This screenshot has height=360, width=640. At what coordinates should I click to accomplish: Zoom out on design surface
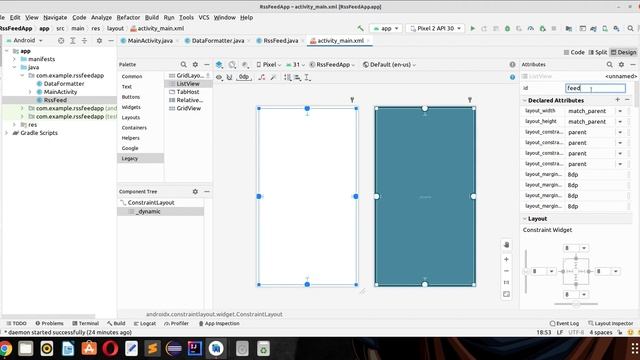tap(507, 271)
